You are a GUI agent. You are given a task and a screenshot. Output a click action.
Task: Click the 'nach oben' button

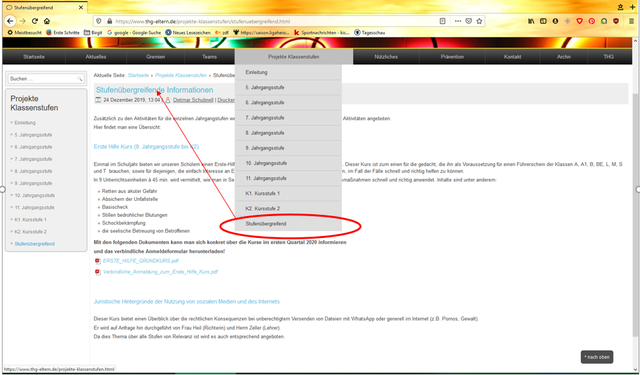597,357
